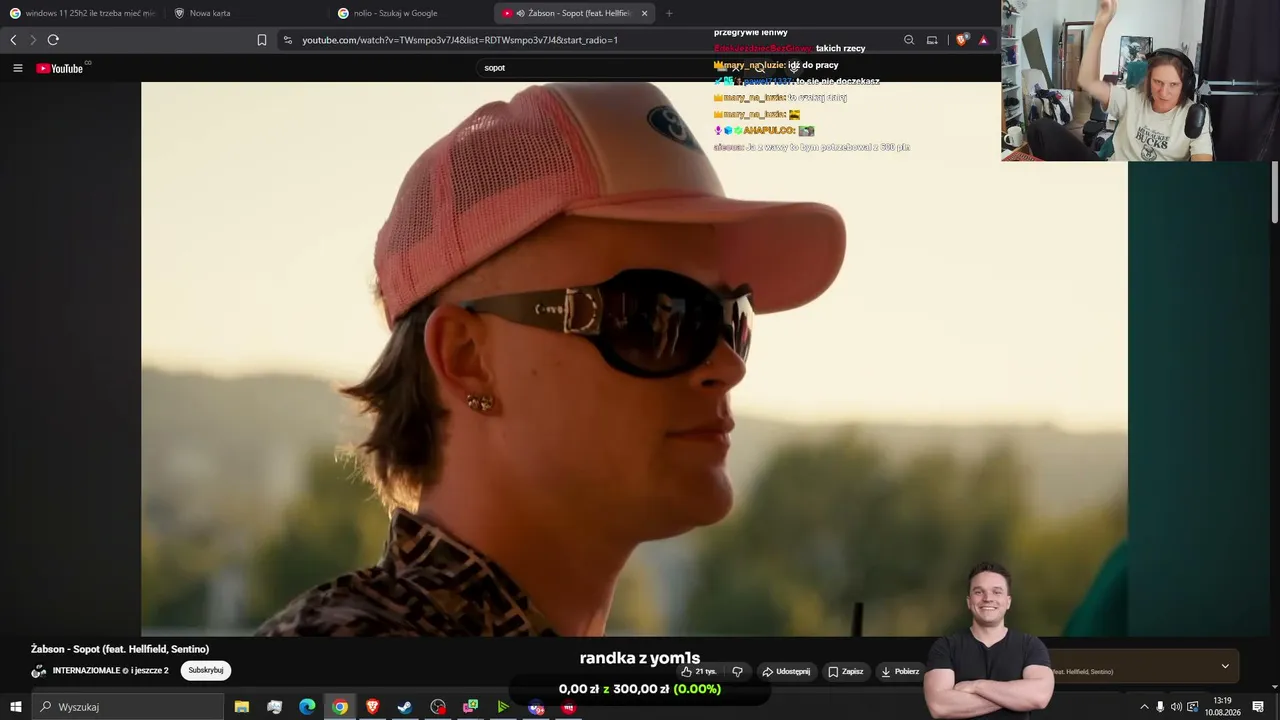This screenshot has height=720, width=1280.
Task: Open the browser zoom magnifier icon
Action: pos(909,40)
